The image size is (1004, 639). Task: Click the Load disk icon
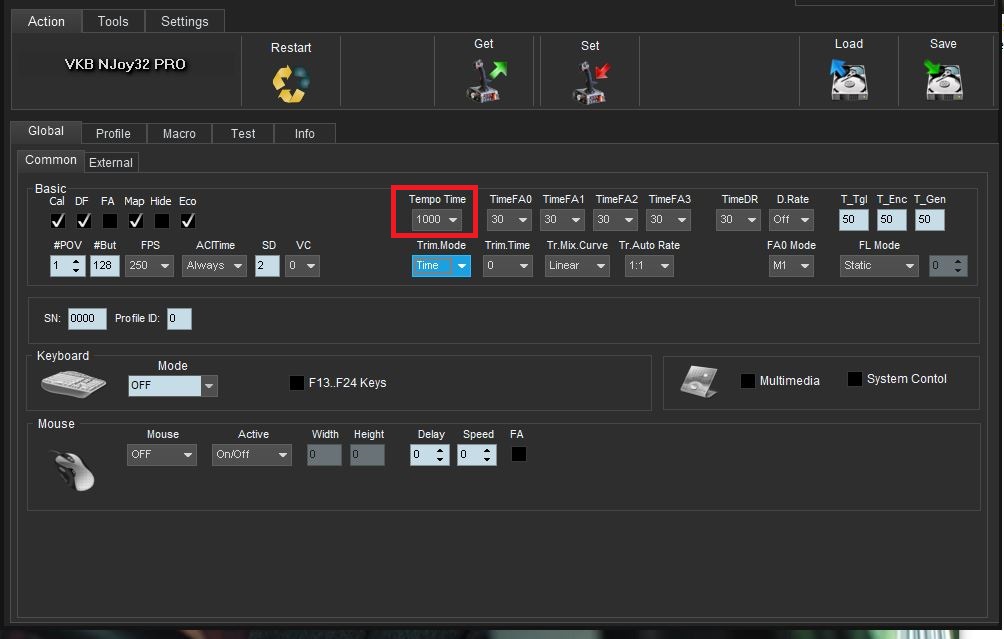pos(848,80)
